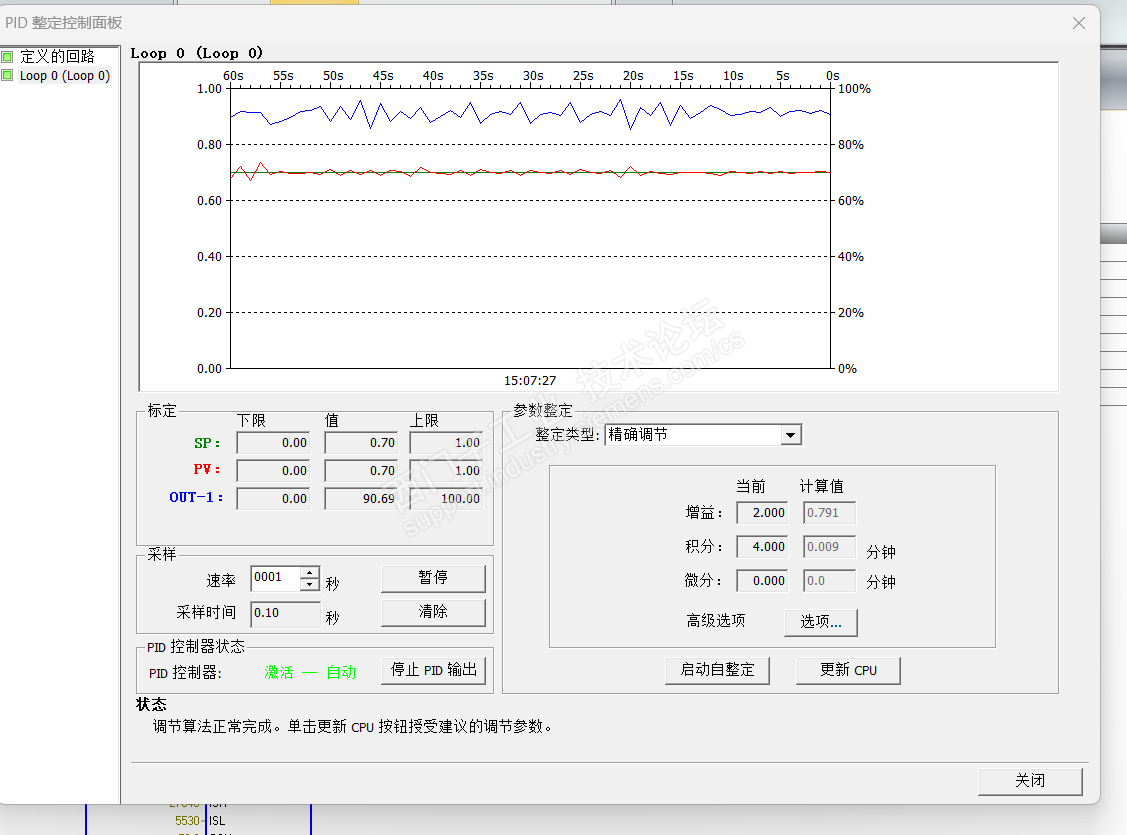Select the 定义的回路 tree root
The width and height of the screenshot is (1127, 835).
pos(57,56)
